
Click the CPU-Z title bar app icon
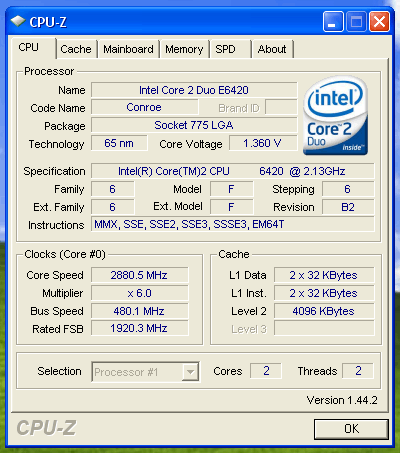click(18, 21)
